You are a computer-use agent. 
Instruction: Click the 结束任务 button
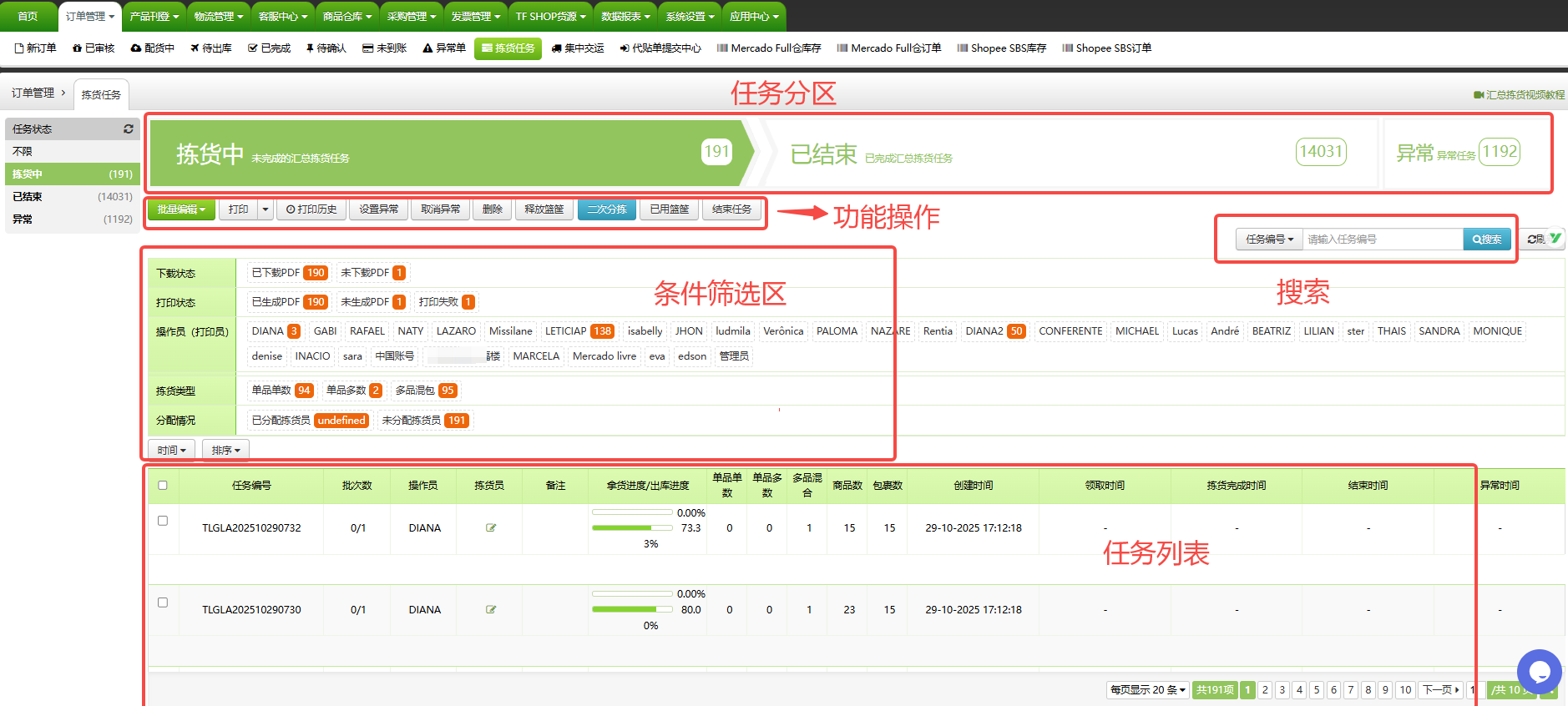[x=732, y=209]
